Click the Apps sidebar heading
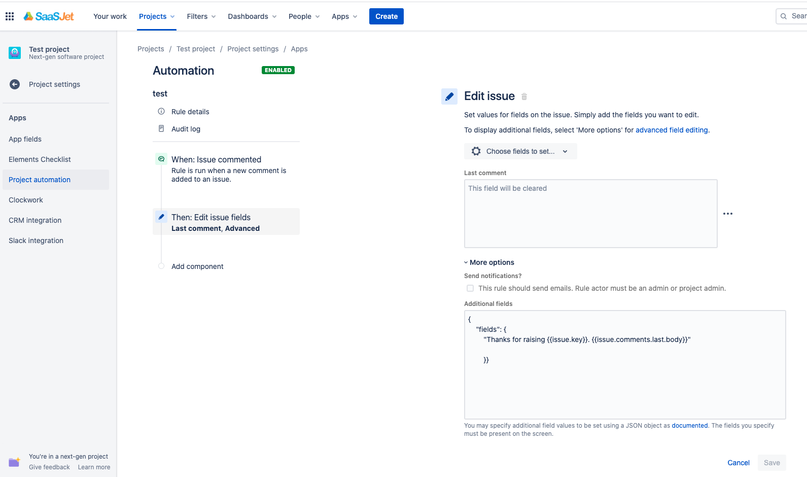The image size is (807, 477). coord(17,118)
